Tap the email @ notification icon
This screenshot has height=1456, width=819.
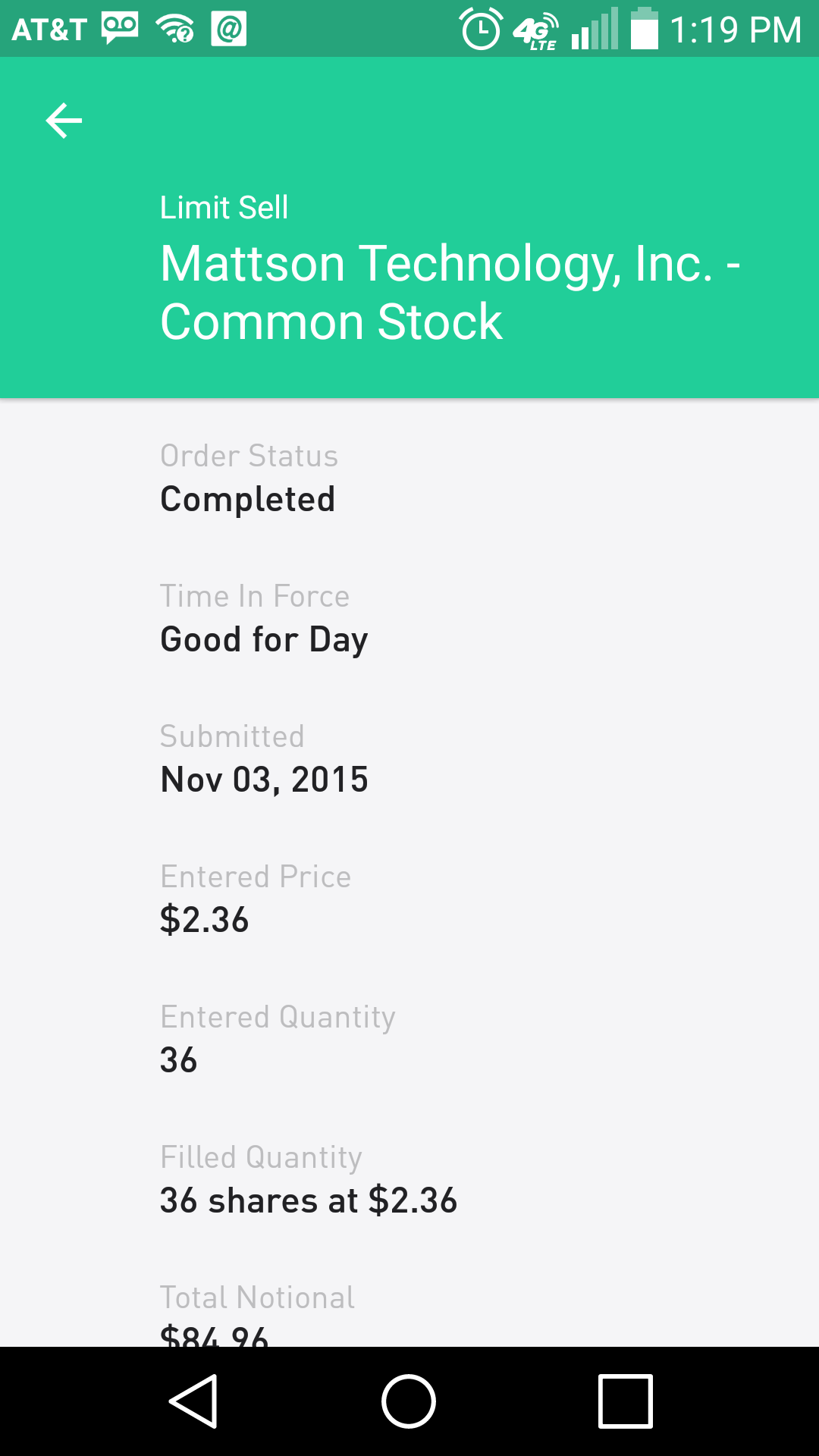point(228,30)
